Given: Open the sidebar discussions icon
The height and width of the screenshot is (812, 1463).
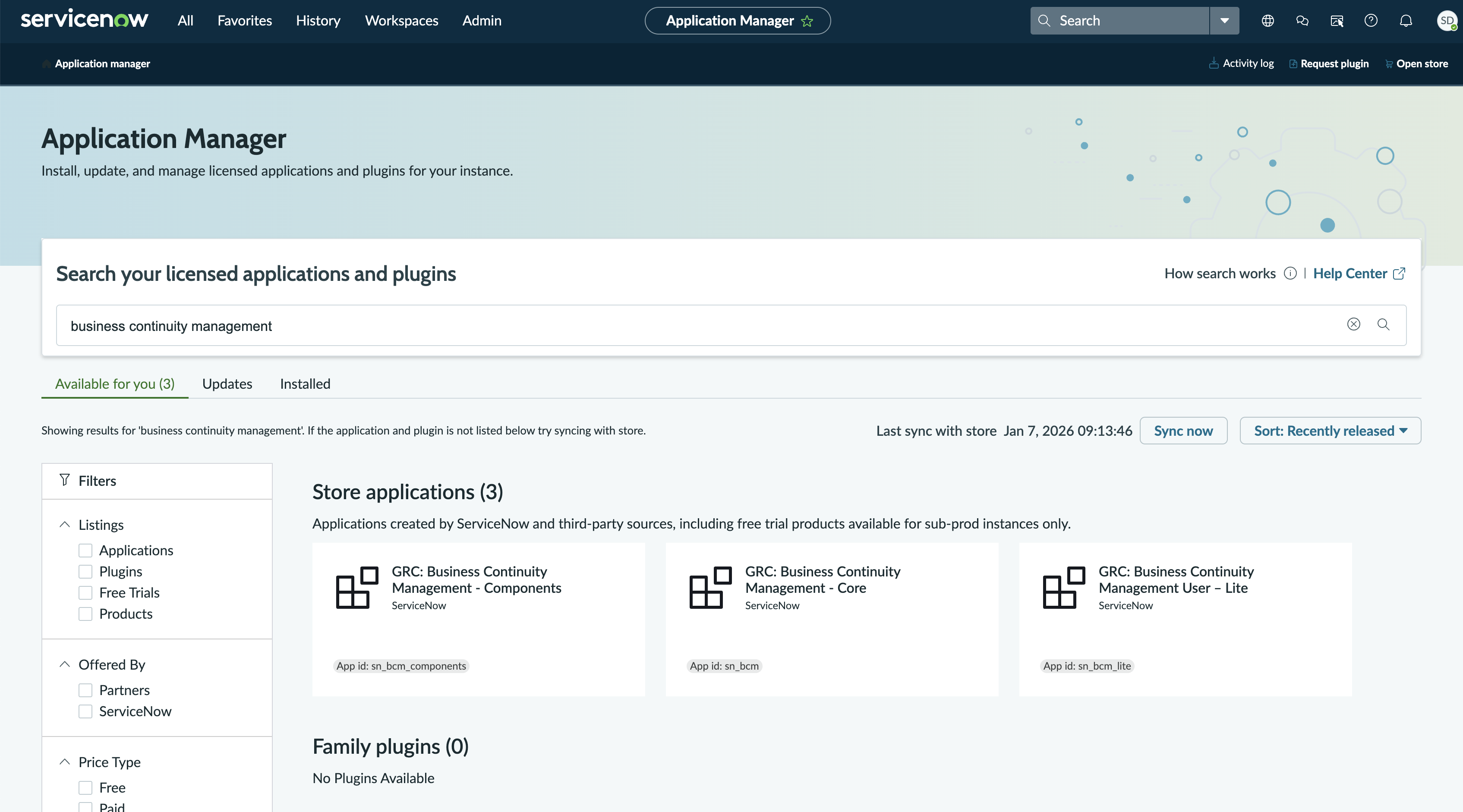Looking at the screenshot, I should (1337, 20).
